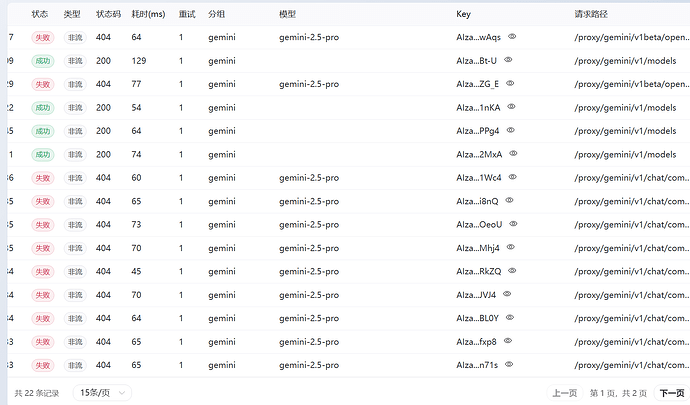Click status code 200 in the AIza...1nKA row

[103, 108]
